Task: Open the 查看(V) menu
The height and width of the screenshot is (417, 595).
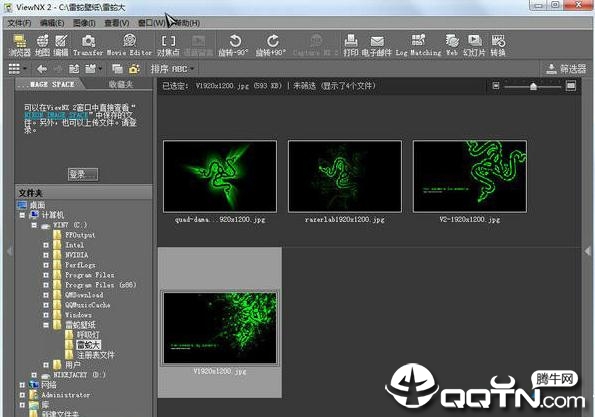Action: (116, 23)
